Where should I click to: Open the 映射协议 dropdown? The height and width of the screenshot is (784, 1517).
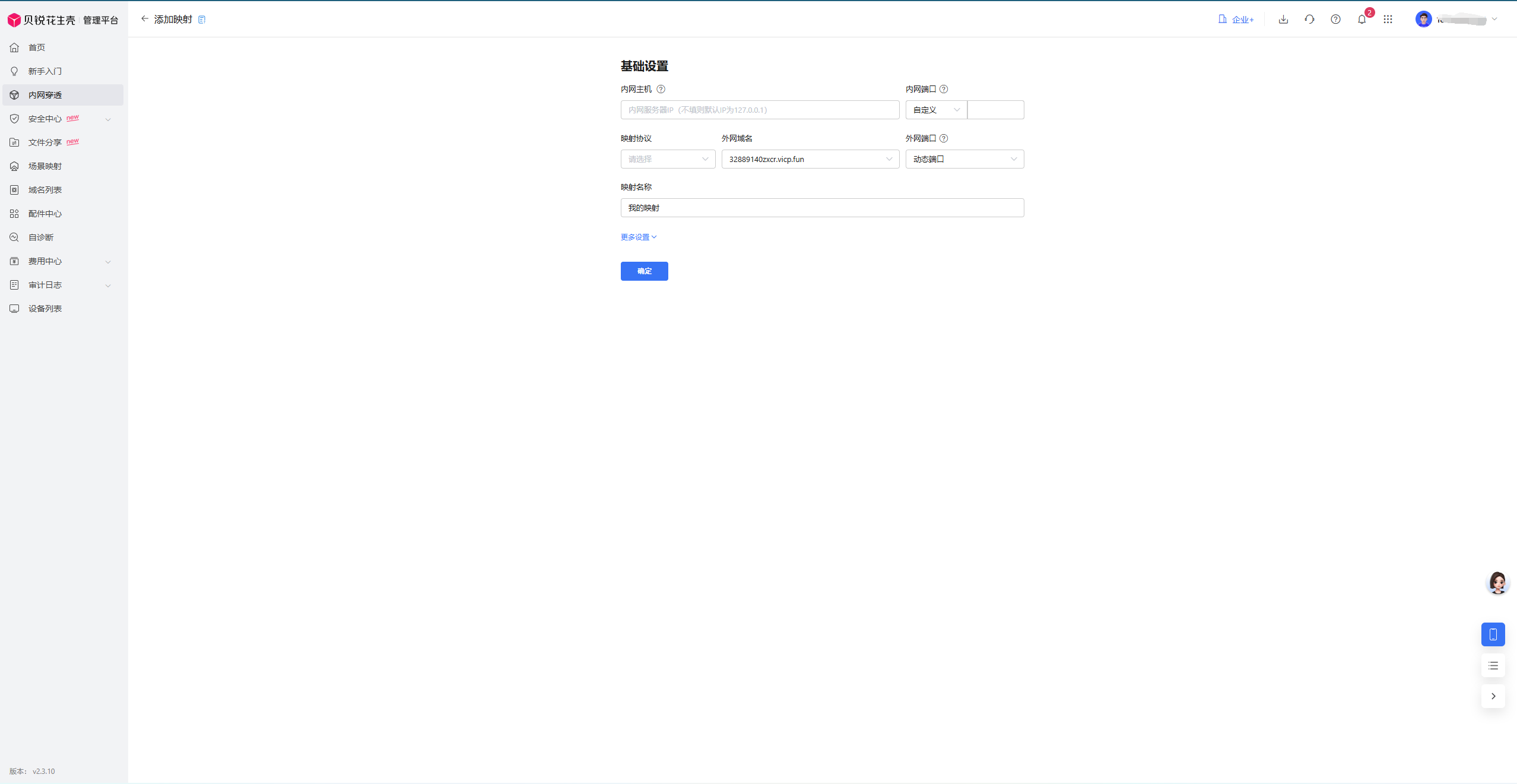pyautogui.click(x=668, y=159)
